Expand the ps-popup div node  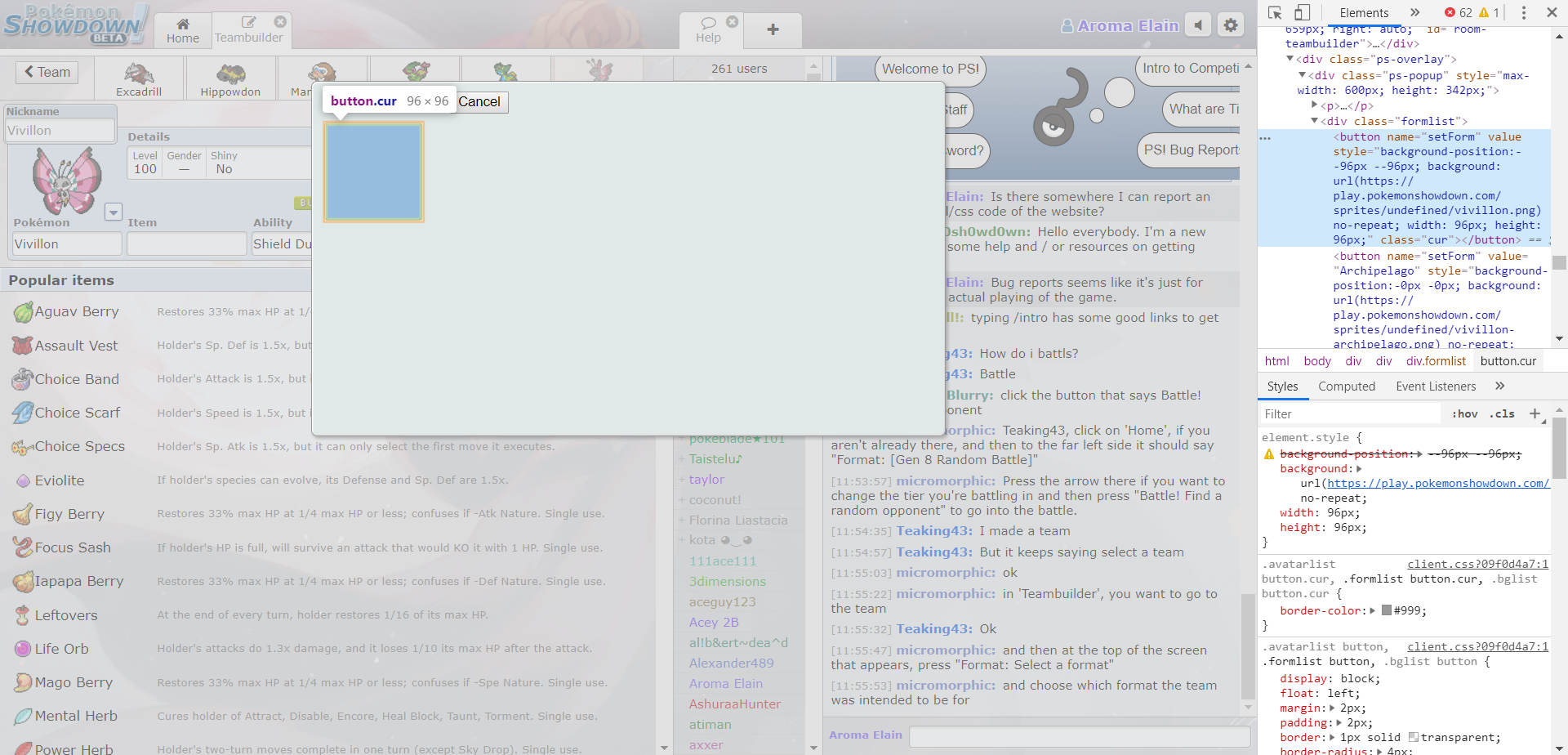[x=1303, y=74]
